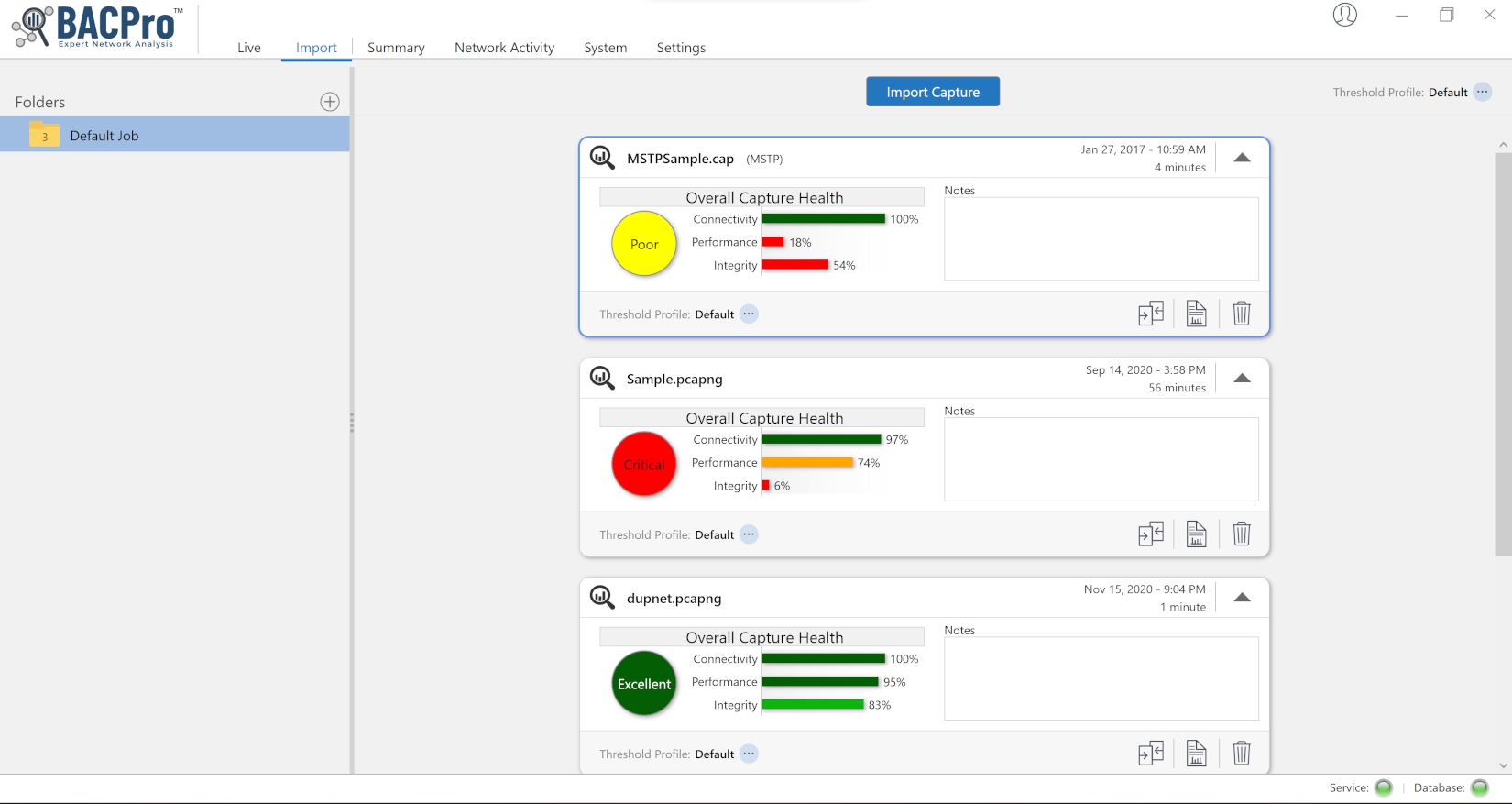Click the Jan 27, 2017 - 10:59 AM timestamp
The width and height of the screenshot is (1512, 804).
coord(1143,149)
